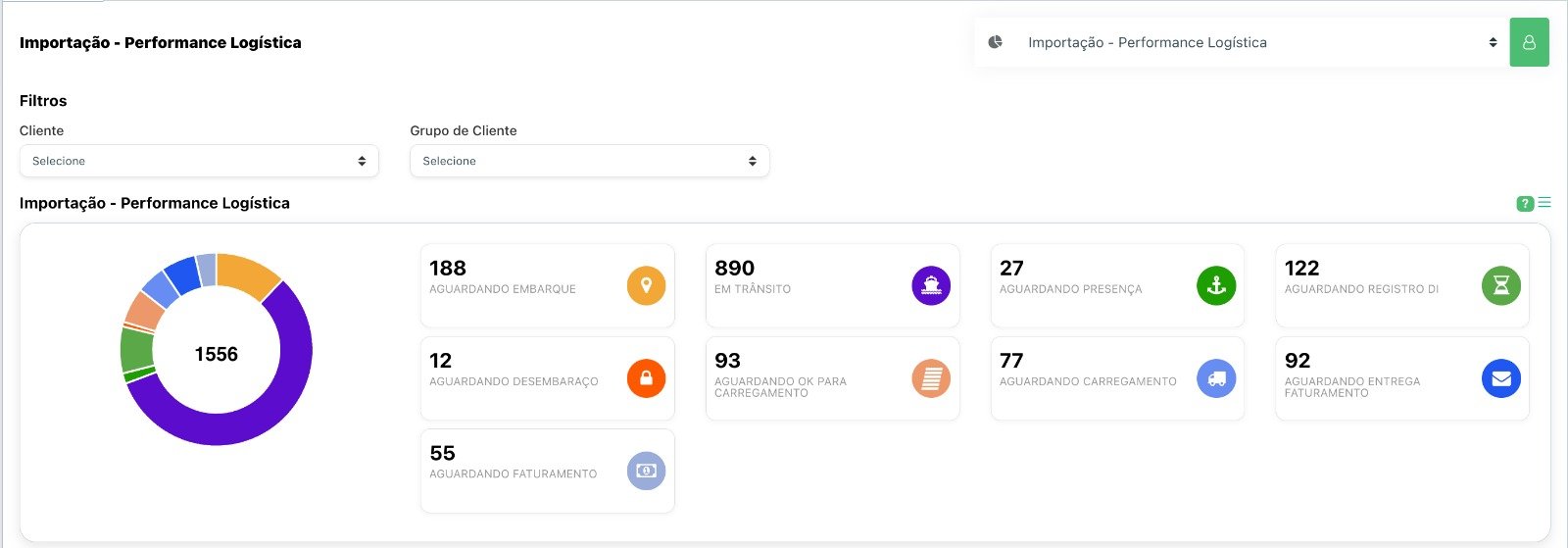Image resolution: width=1568 pixels, height=548 pixels.
Task: Click the orange location pin Aguardando Embarque icon
Action: click(646, 285)
